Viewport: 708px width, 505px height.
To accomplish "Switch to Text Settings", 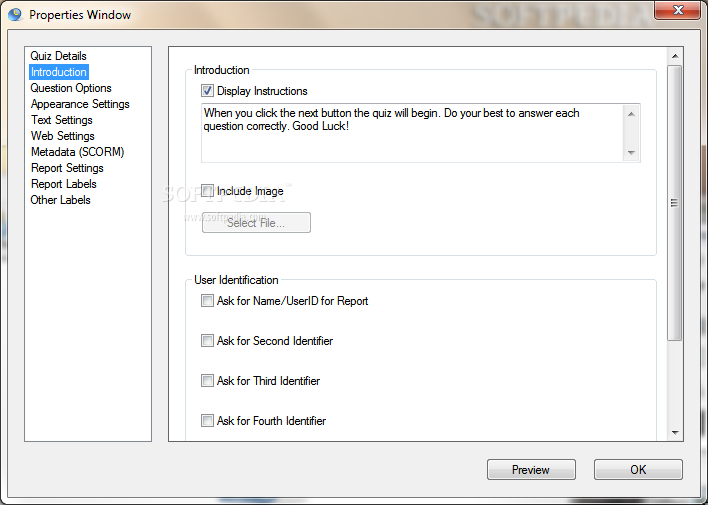I will [61, 120].
